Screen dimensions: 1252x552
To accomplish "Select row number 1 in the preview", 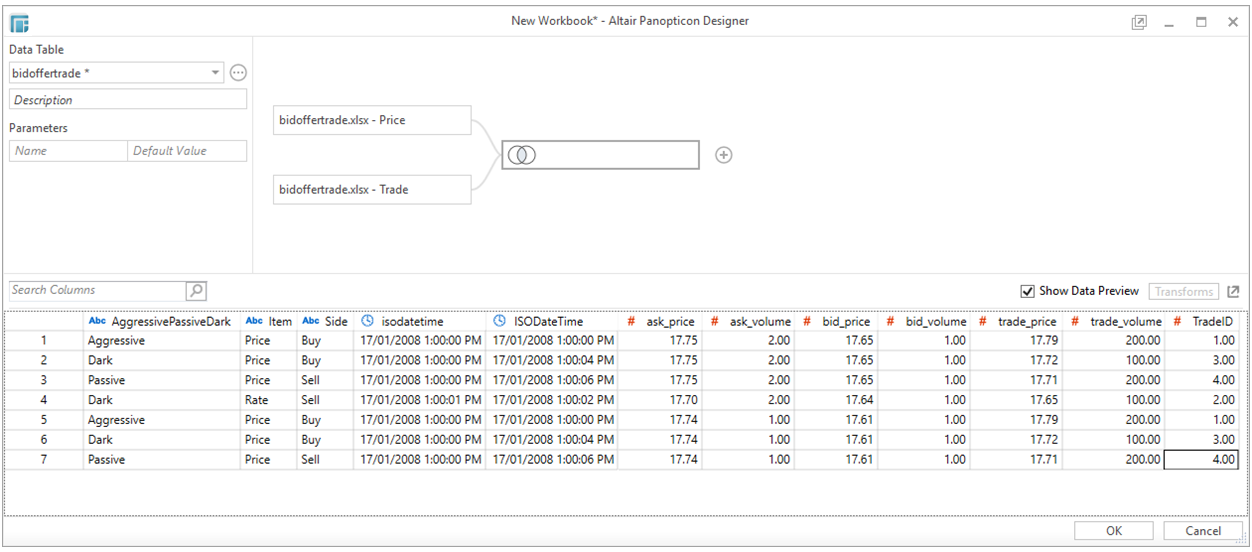I will click(44, 341).
